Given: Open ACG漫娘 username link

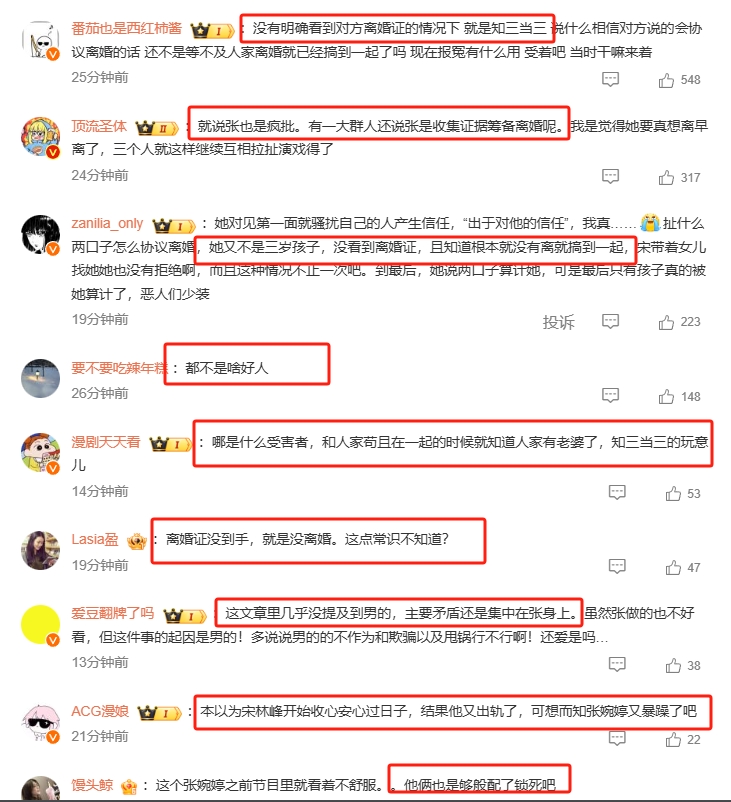Looking at the screenshot, I should point(100,711).
